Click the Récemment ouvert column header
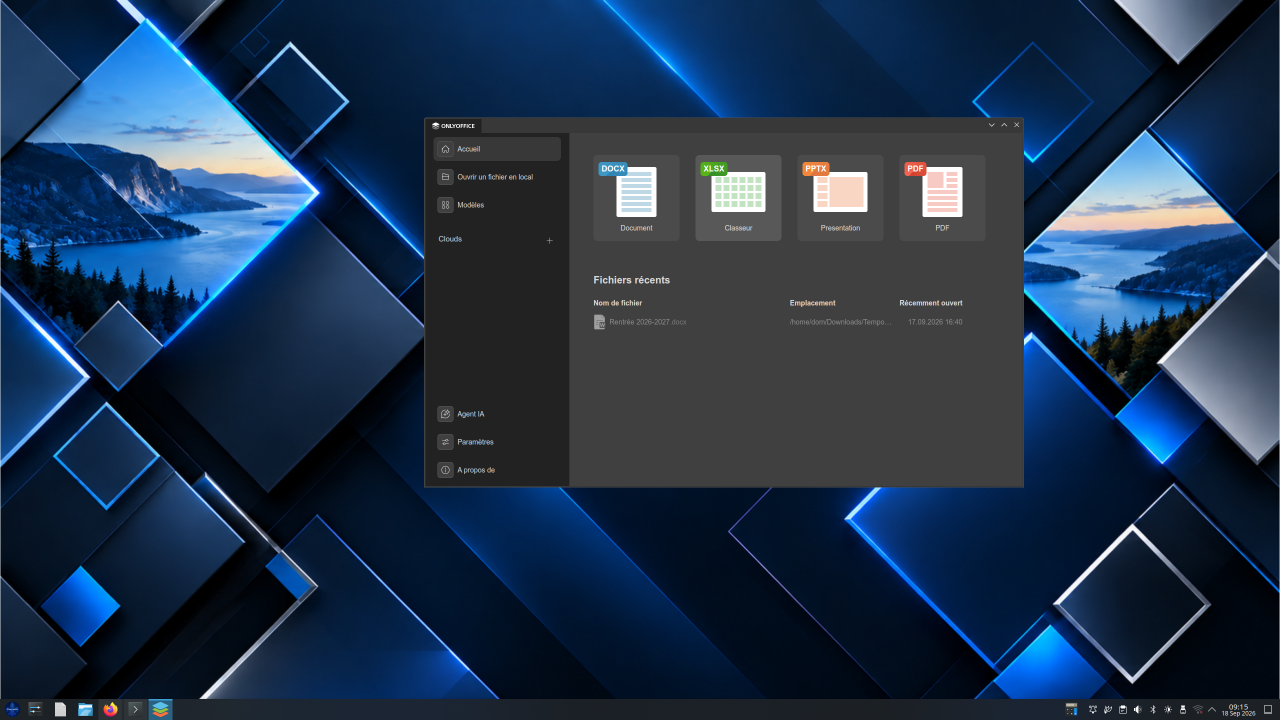The height and width of the screenshot is (720, 1280). click(931, 303)
